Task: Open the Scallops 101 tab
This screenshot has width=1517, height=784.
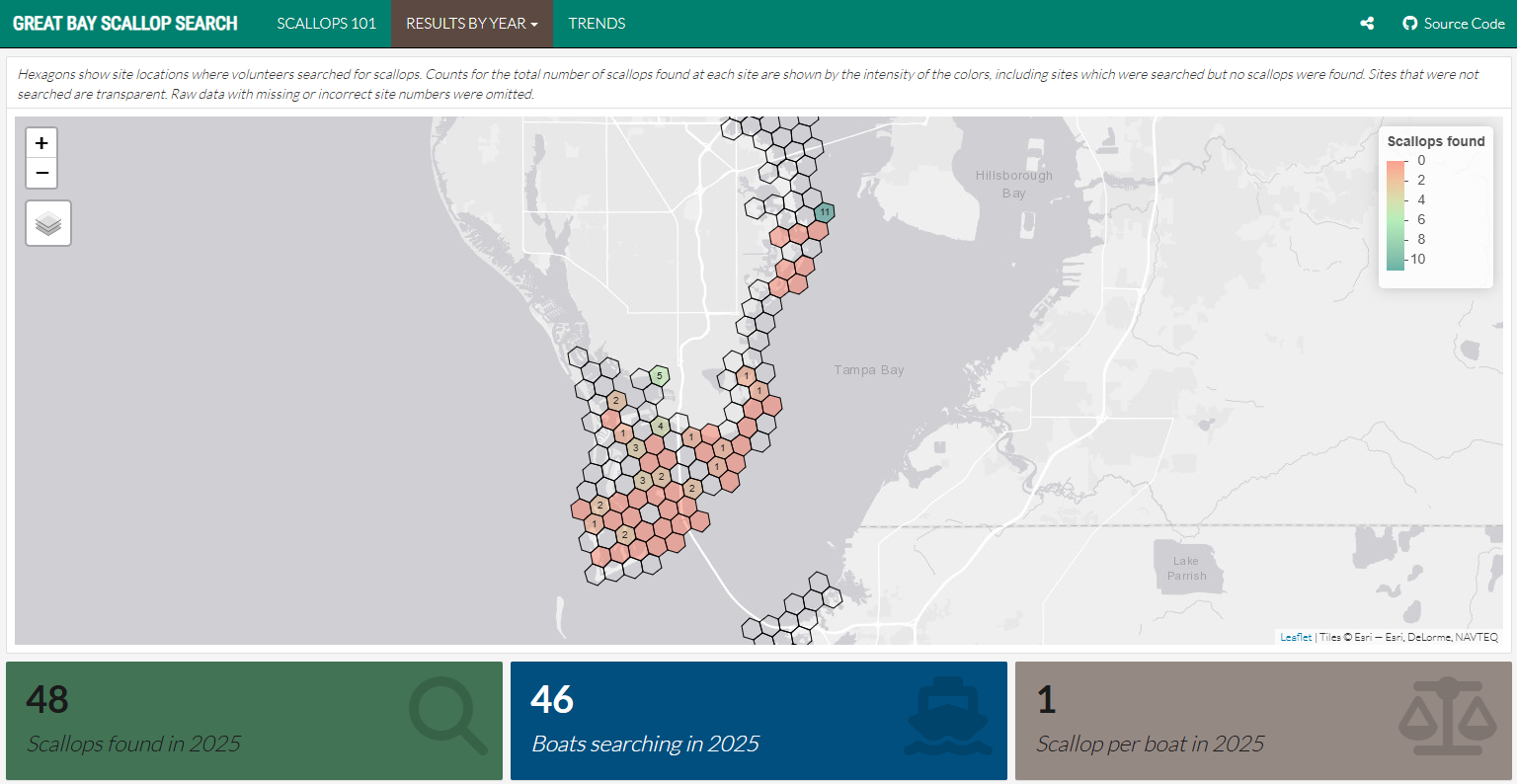Action: (326, 24)
